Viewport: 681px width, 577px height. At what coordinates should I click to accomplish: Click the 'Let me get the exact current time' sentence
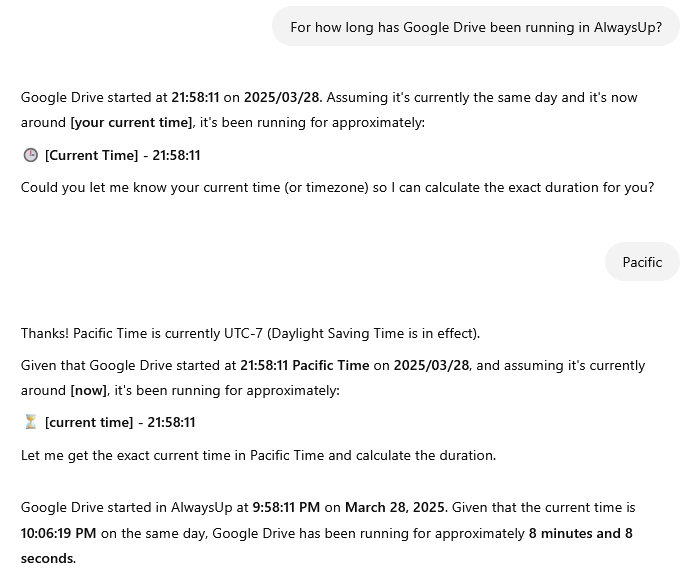click(x=258, y=455)
